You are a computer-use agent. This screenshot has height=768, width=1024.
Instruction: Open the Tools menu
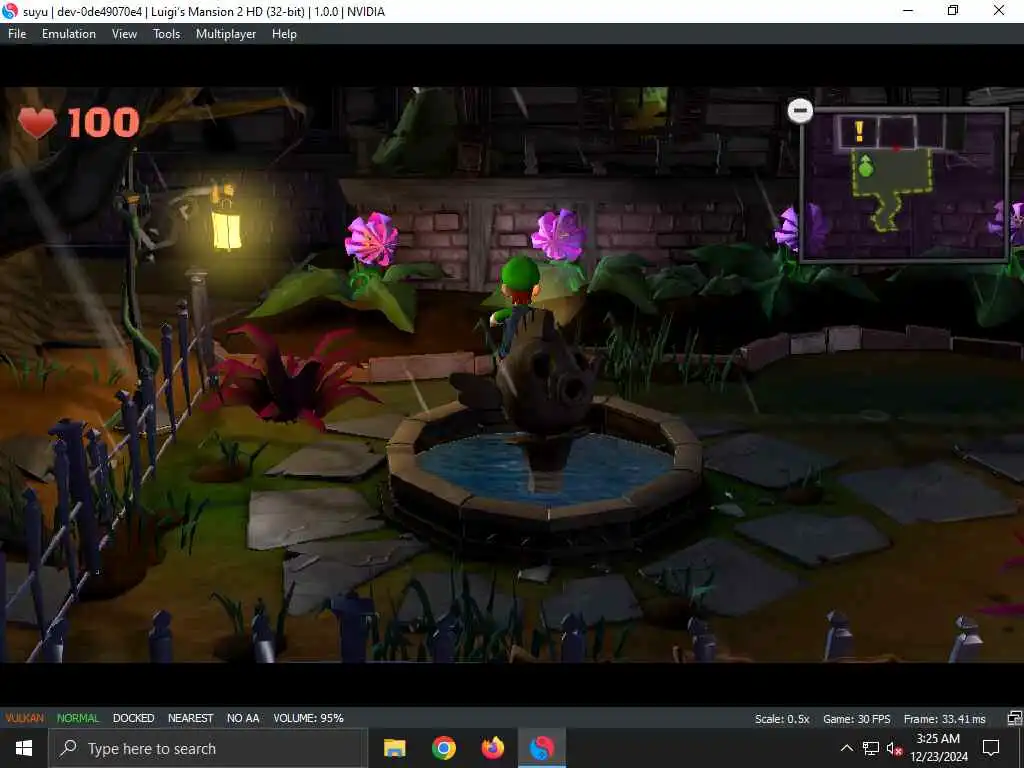pyautogui.click(x=167, y=34)
